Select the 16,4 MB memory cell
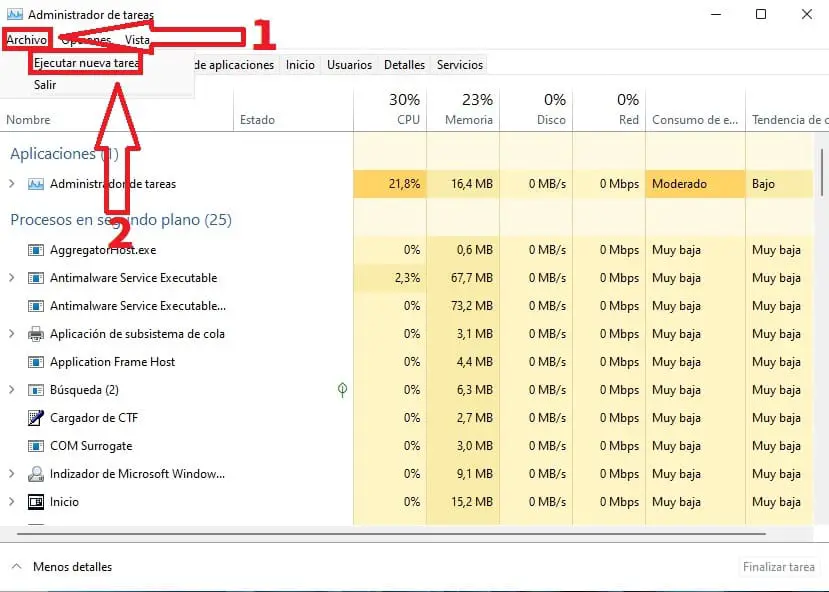Screen dimensions: 829x592 click(x=463, y=184)
